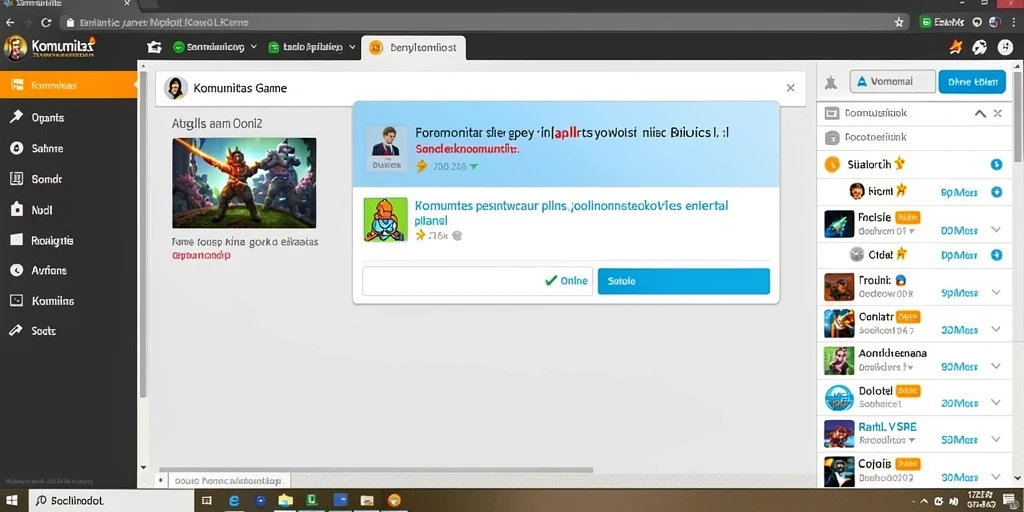Click the flame icon in top-right header
This screenshot has width=1024, height=512.
coord(955,47)
